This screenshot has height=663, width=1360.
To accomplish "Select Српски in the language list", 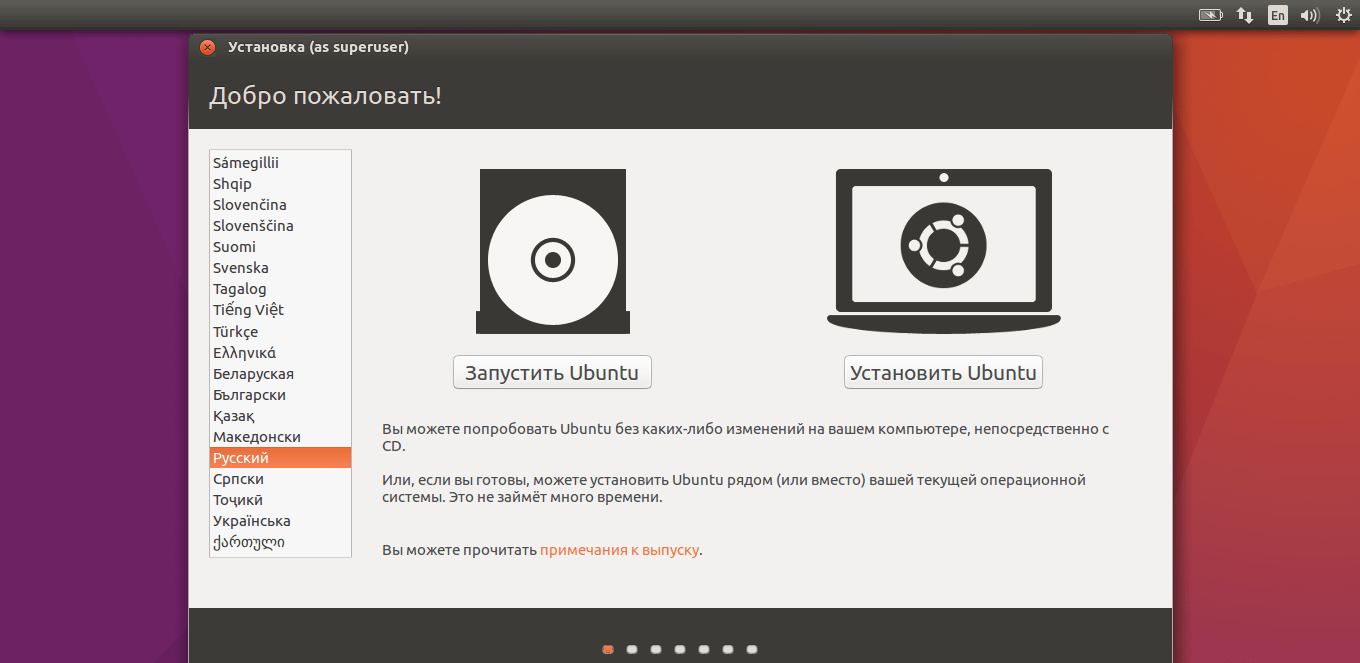I will pos(280,479).
